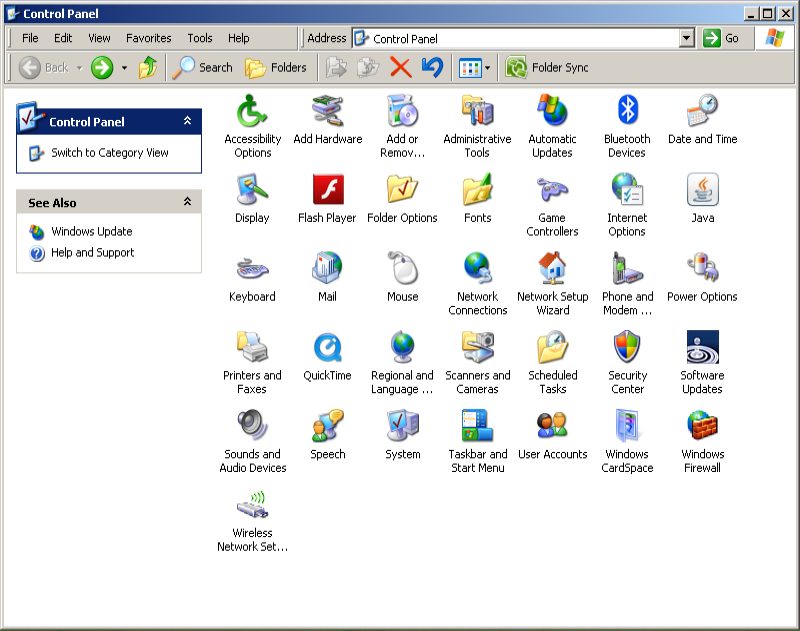Open Scheduled Tasks folder
Viewport: 800px width, 631px height.
coord(553,362)
